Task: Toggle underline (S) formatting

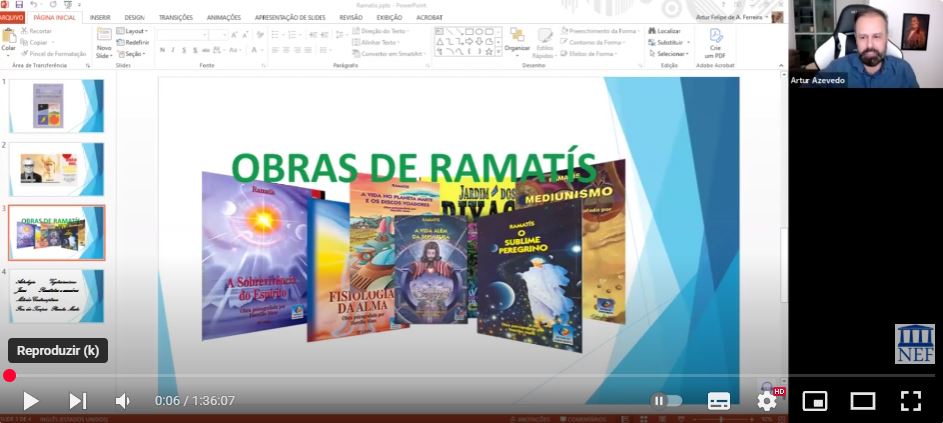Action: (184, 50)
